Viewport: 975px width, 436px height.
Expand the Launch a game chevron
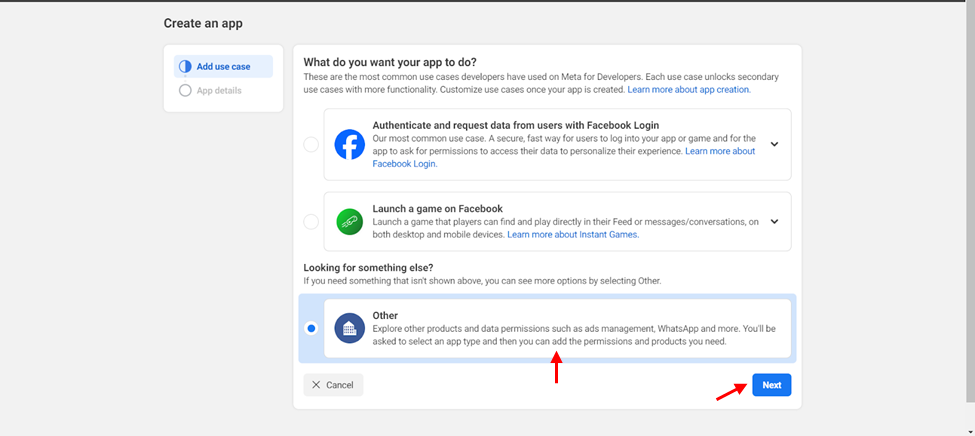pyautogui.click(x=774, y=221)
